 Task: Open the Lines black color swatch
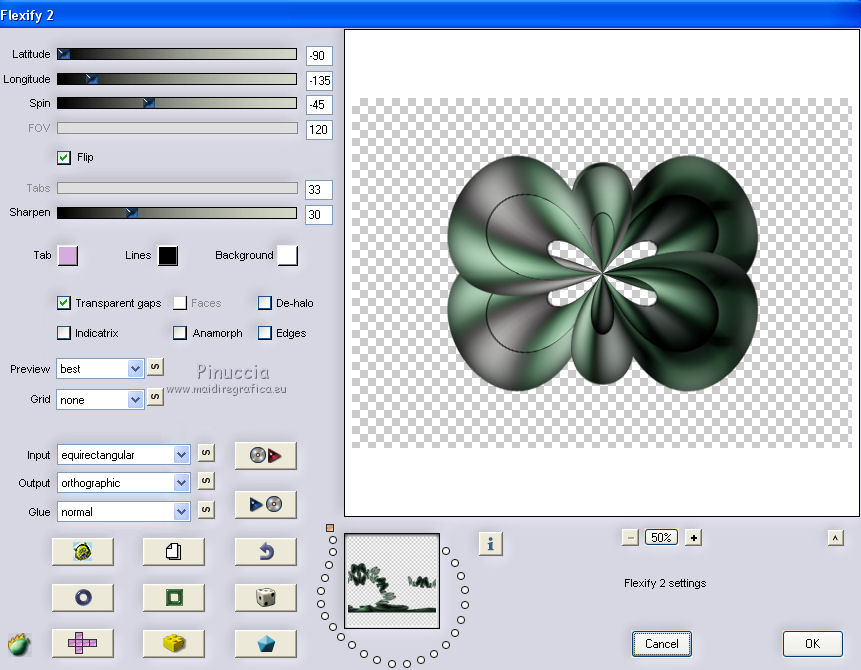click(167, 256)
